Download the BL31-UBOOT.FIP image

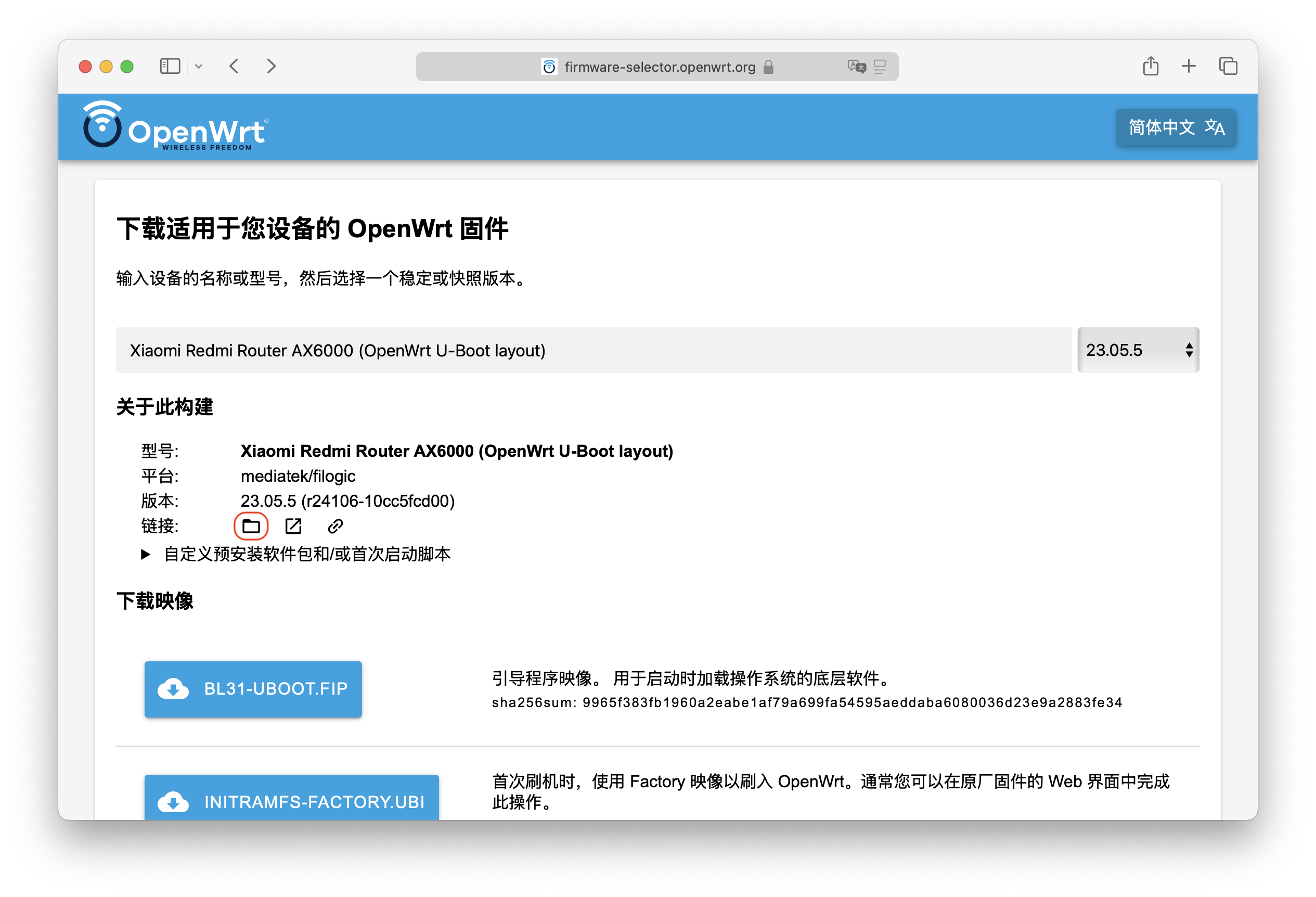[x=253, y=688]
